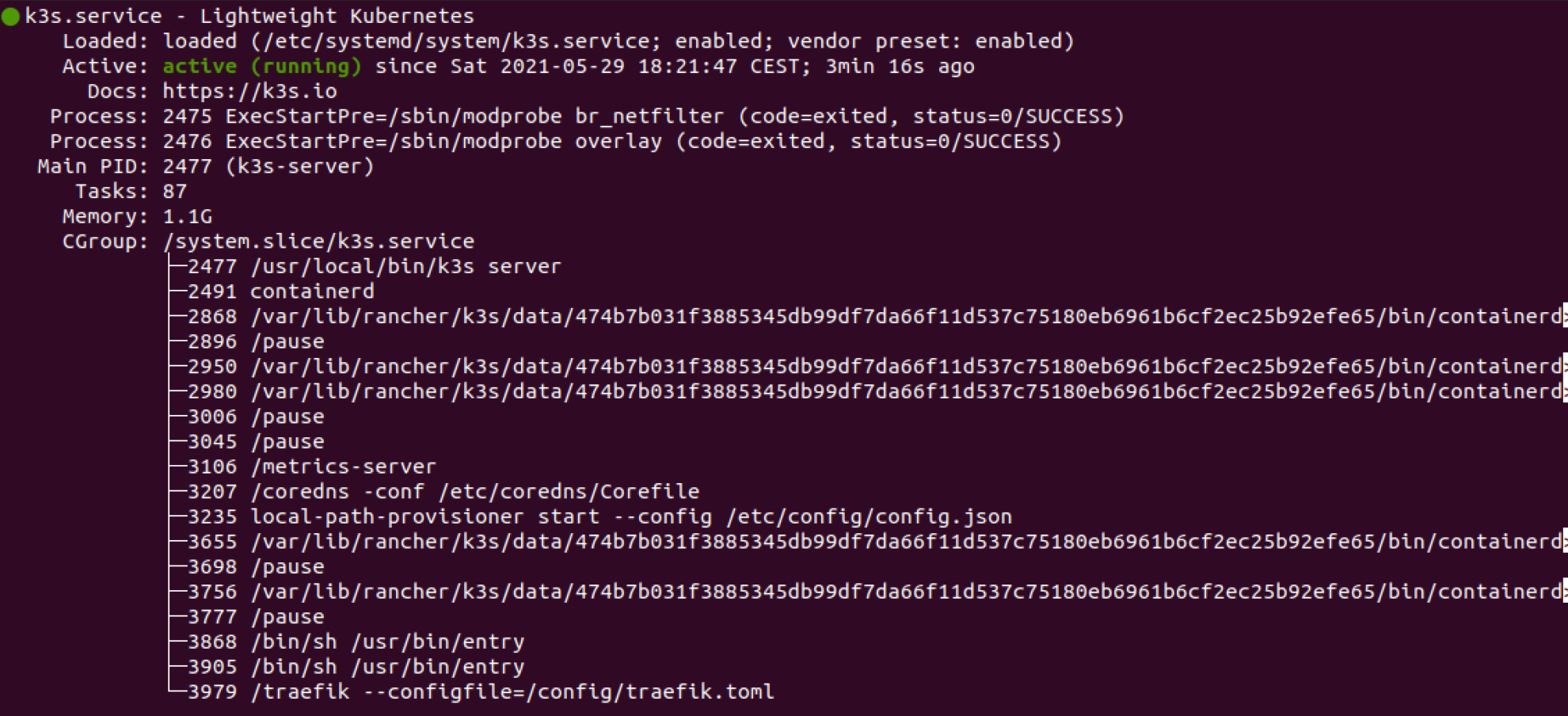Click the truncation marker on line 2980

pyautogui.click(x=1565, y=391)
